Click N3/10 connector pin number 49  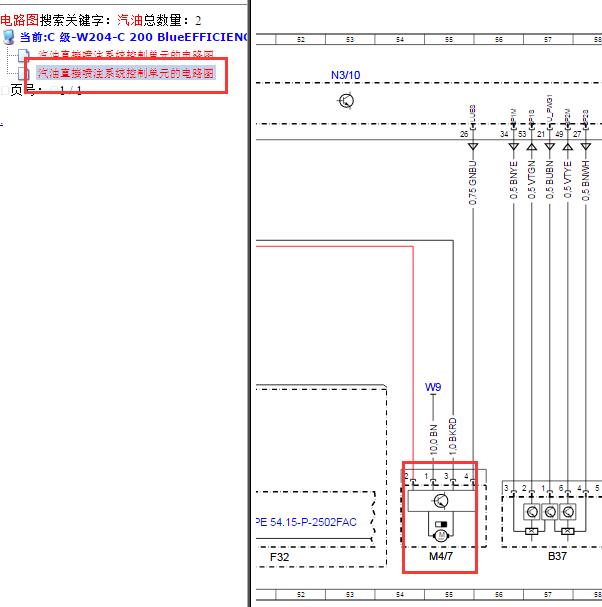559,134
